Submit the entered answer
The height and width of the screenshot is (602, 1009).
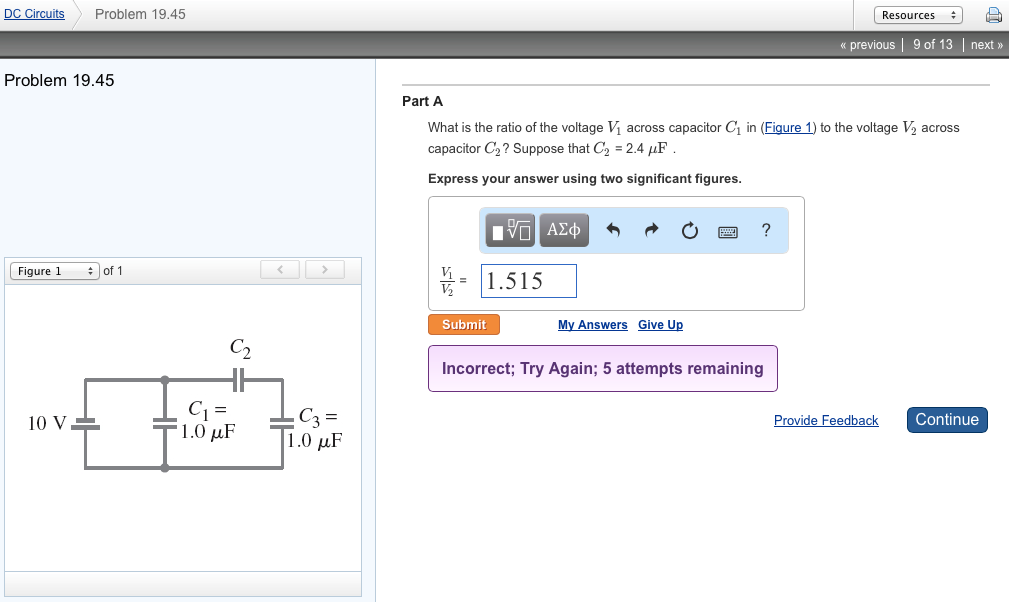pos(463,324)
